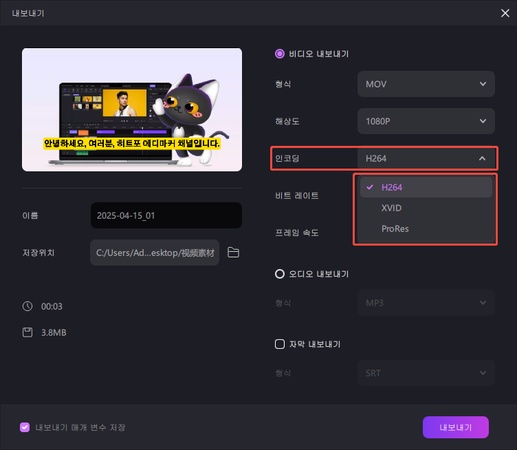
Task: Click the 저장위치 path field
Action: (x=155, y=253)
